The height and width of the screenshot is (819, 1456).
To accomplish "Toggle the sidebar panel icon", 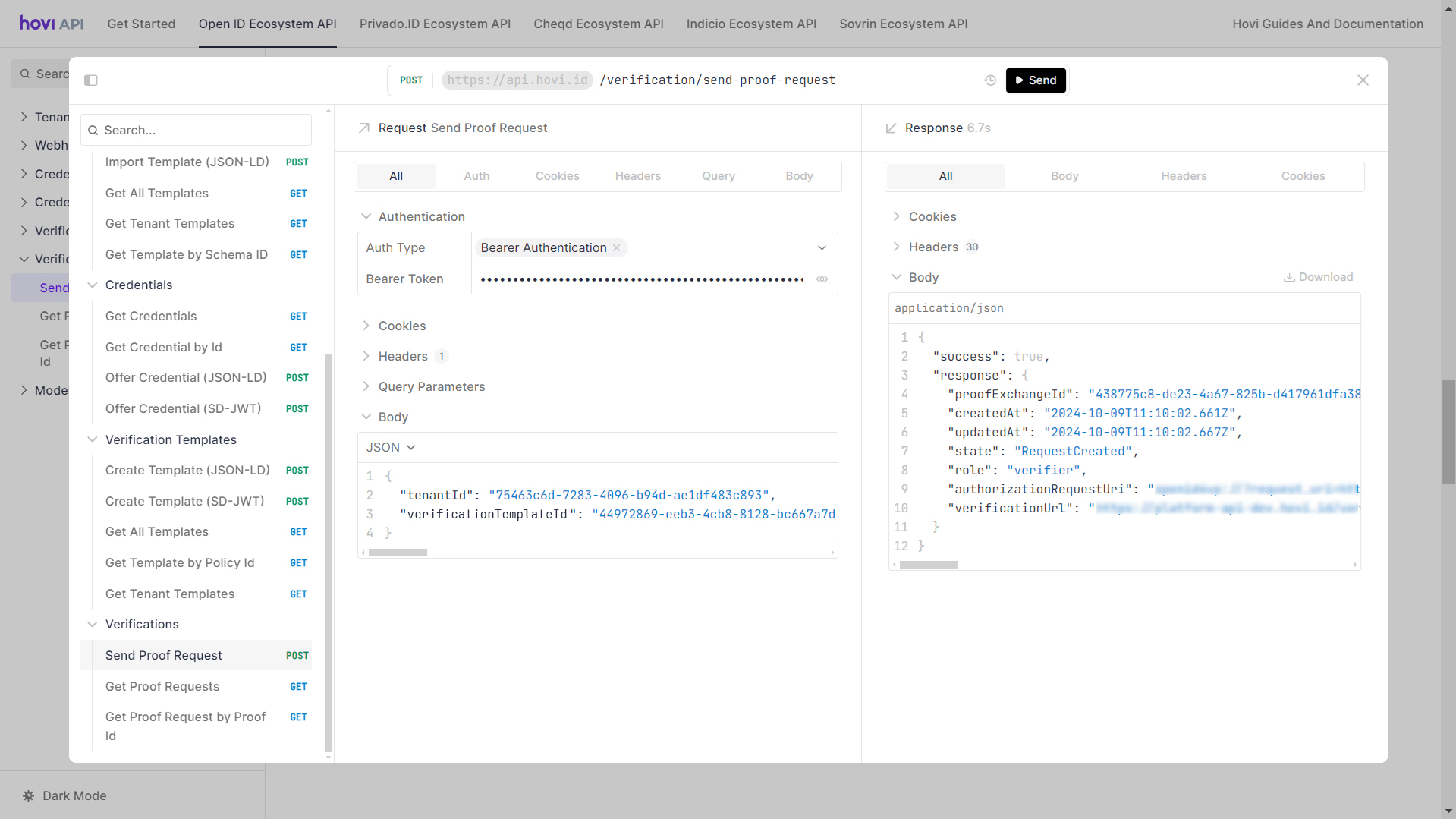I will coord(91,80).
